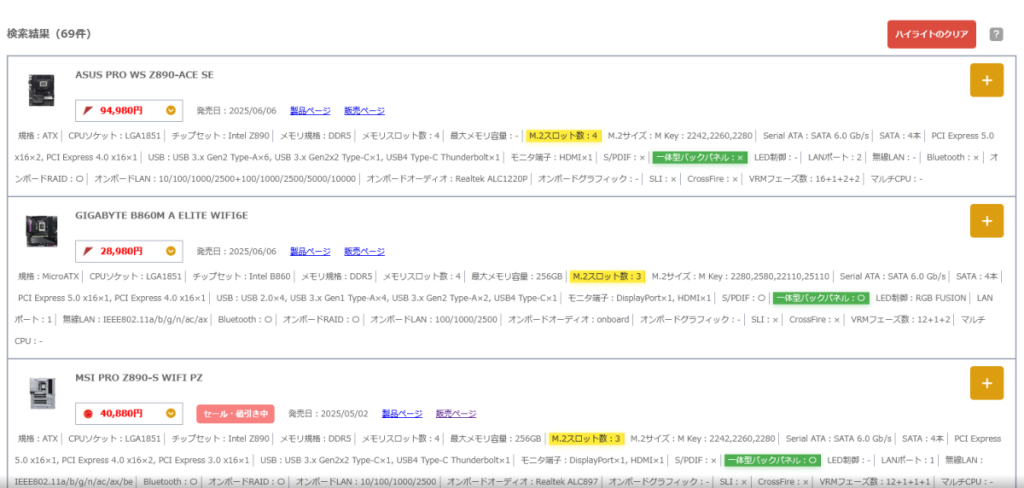The width and height of the screenshot is (1024, 488).
Task: Click the 無線LAN : IEEE802.11a/b/g/n/ac/ax spec in GIGABYTE row
Action: pyautogui.click(x=135, y=319)
